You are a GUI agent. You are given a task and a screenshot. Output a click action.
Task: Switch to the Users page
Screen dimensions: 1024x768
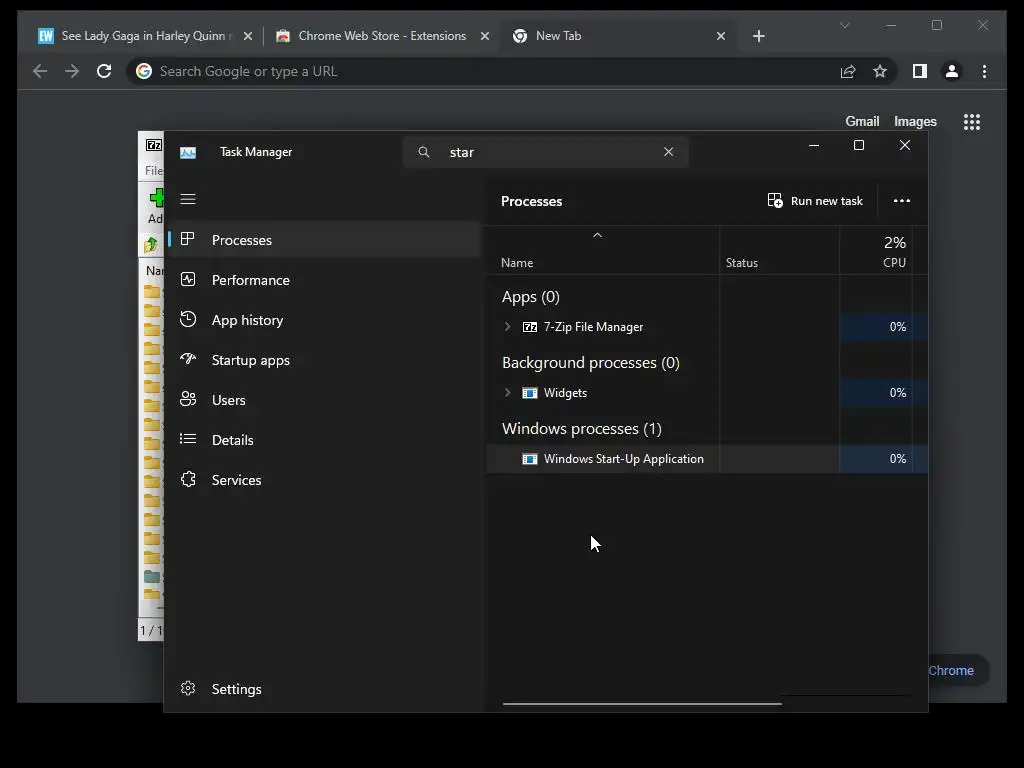pyautogui.click(x=325, y=400)
